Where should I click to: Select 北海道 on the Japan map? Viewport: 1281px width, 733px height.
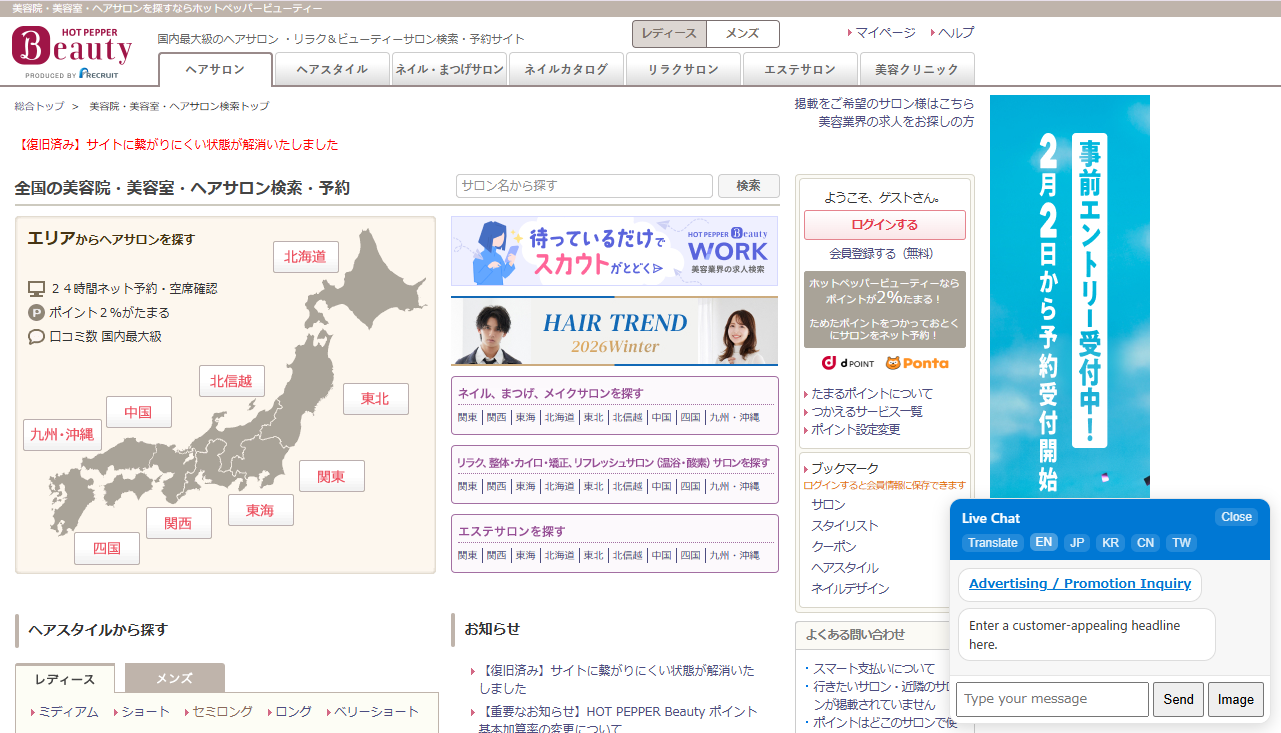pos(305,257)
